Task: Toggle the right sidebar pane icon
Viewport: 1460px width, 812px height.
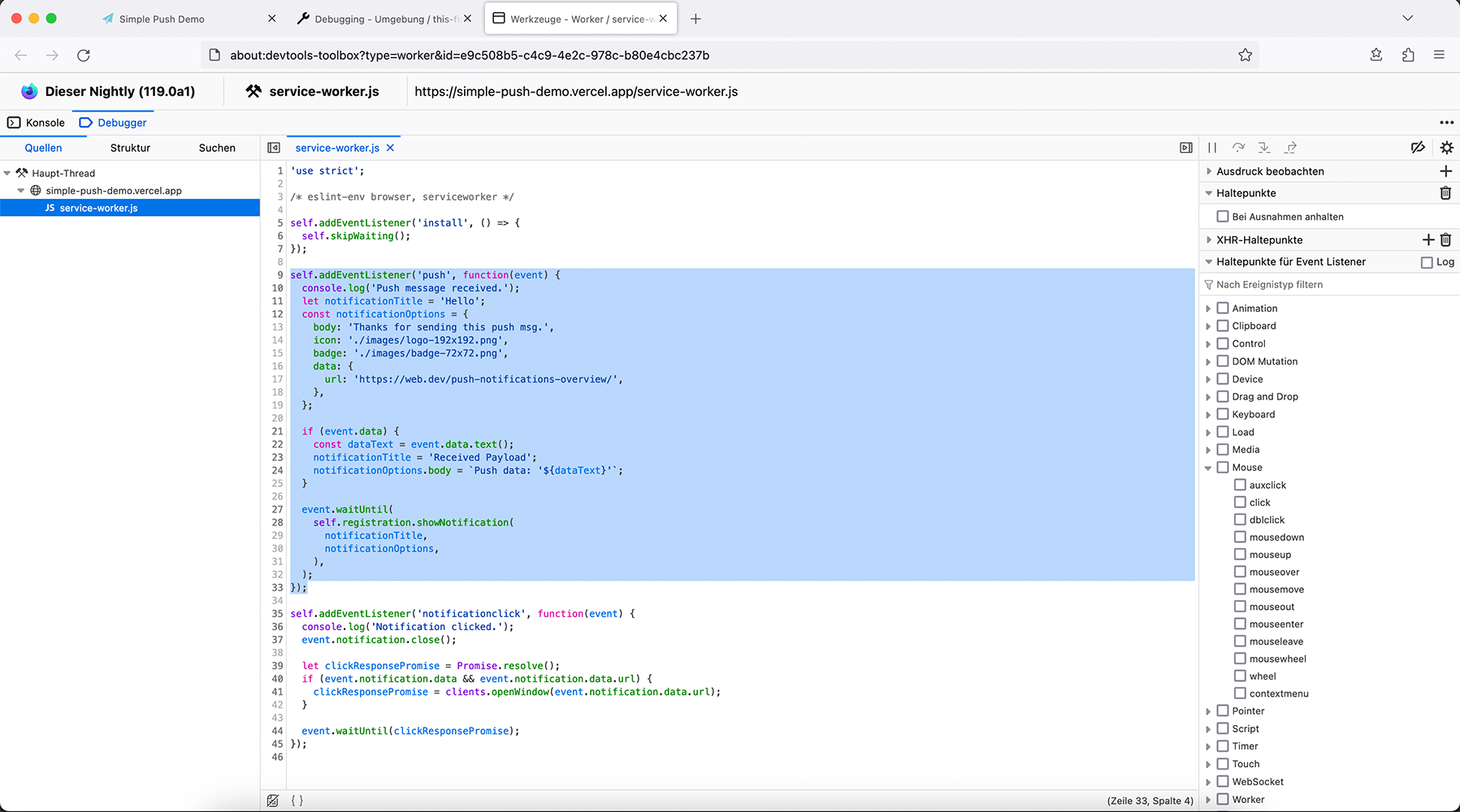Action: click(1186, 148)
